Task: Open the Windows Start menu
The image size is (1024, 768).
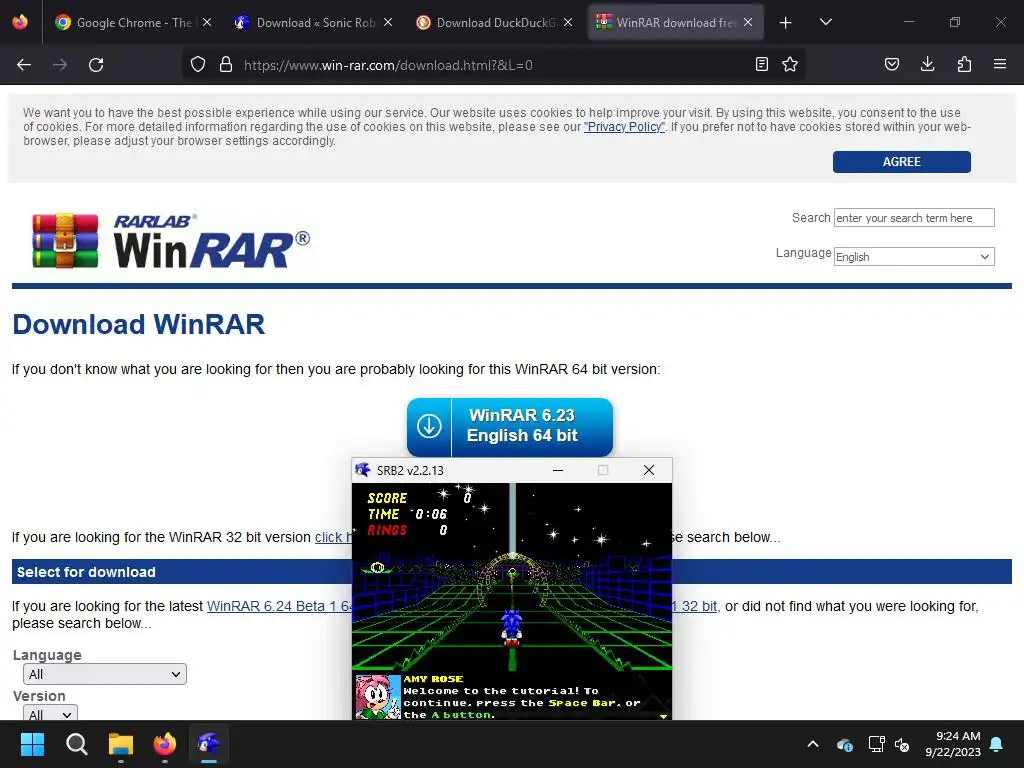Action: [x=32, y=744]
